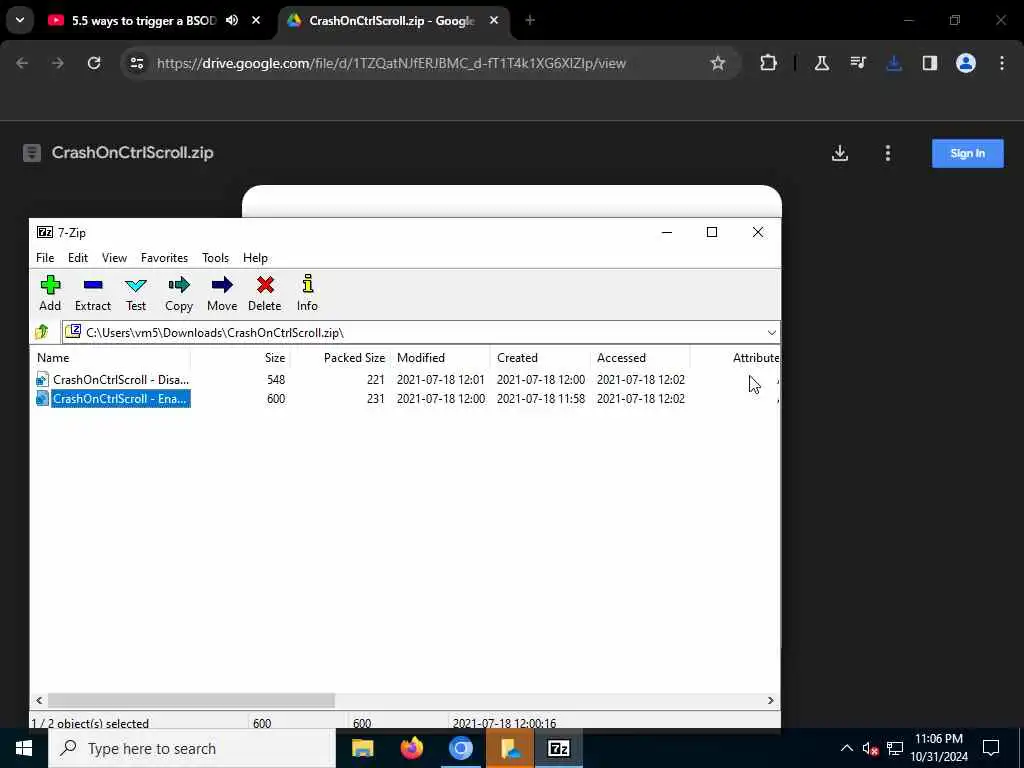Click the 1 / 2 object(s) selected status
1024x768 pixels.
tap(90, 723)
